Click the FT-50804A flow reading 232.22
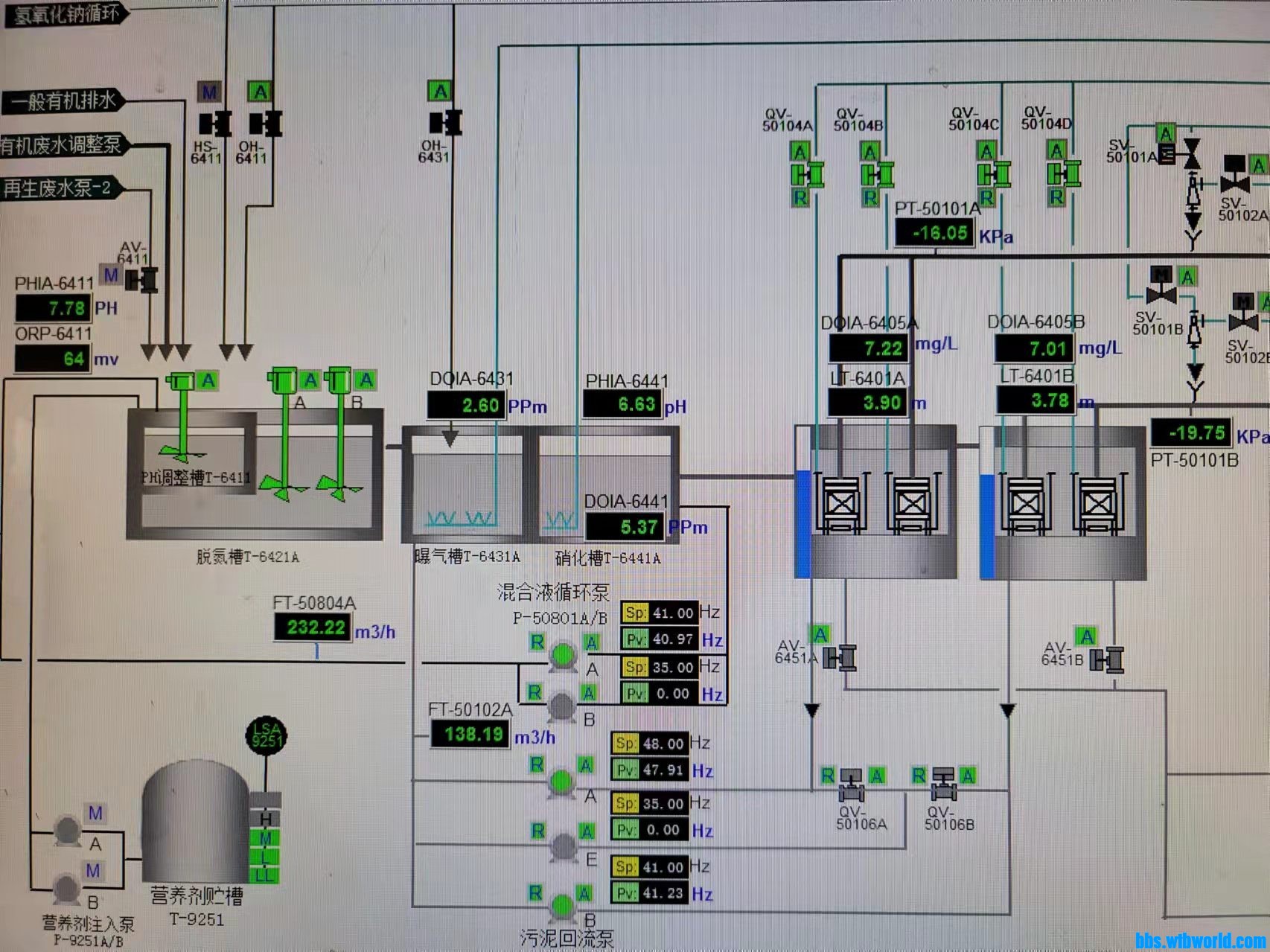 coord(313,627)
